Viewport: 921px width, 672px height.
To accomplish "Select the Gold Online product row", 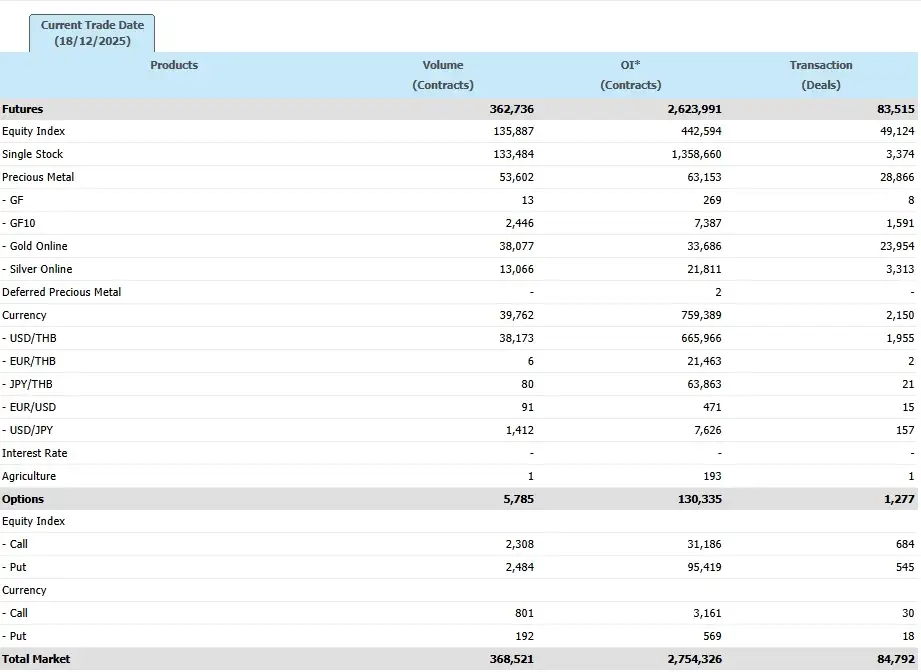I will [x=38, y=247].
